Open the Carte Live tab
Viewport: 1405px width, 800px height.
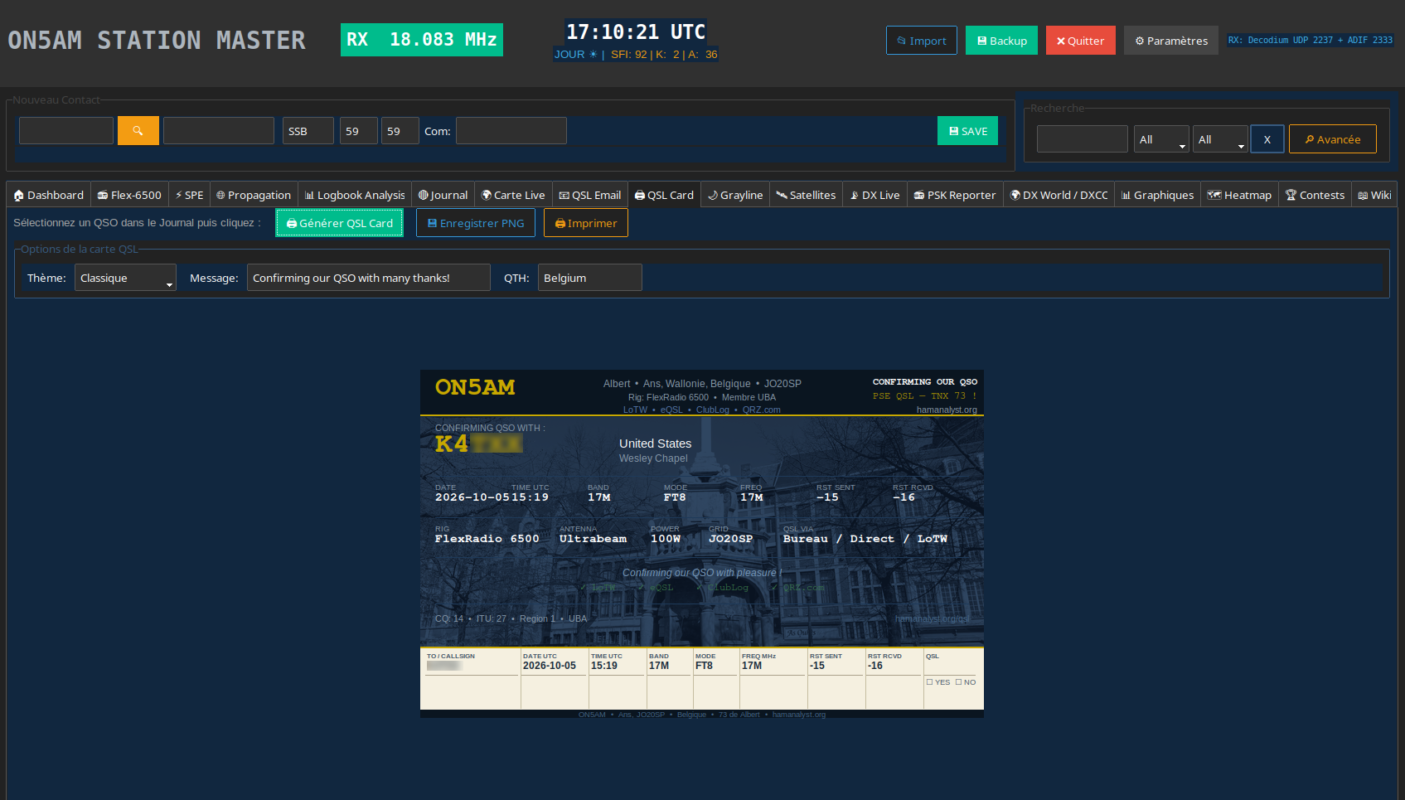513,195
